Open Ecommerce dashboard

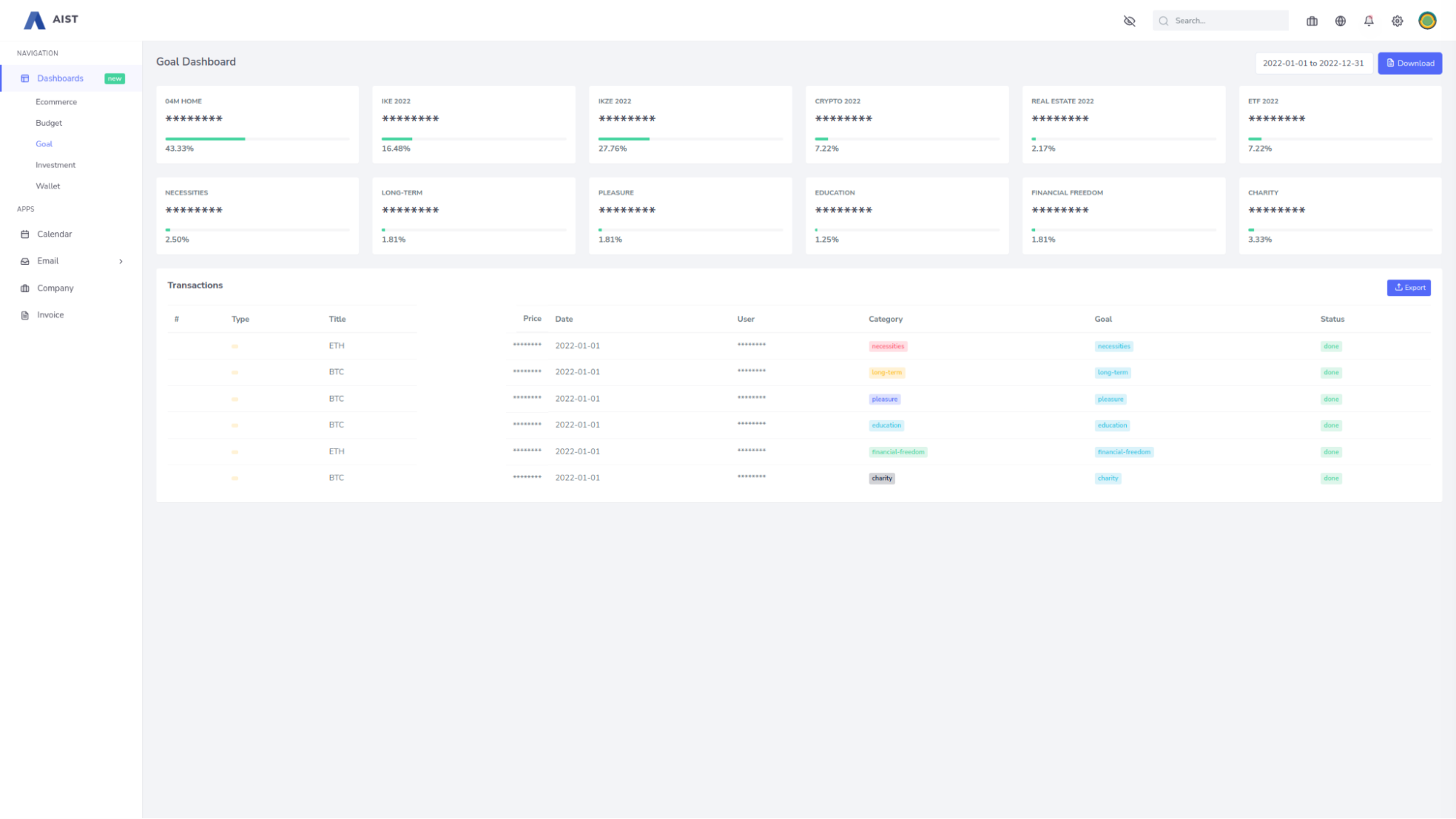coord(56,102)
